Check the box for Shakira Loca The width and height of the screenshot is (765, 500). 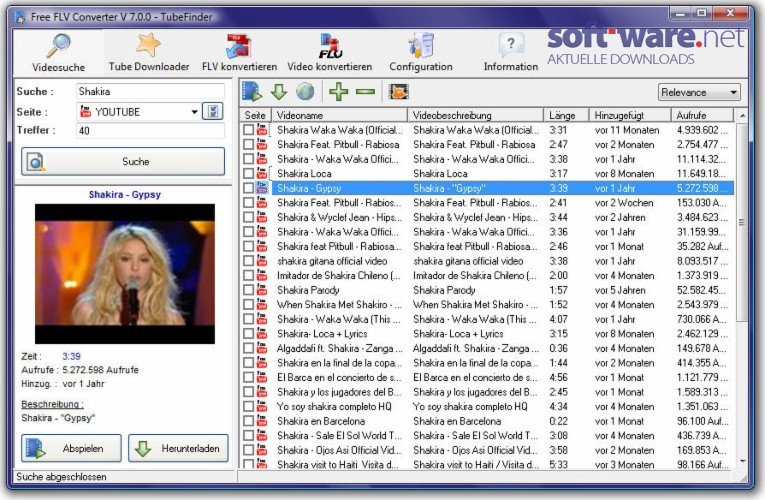248,174
